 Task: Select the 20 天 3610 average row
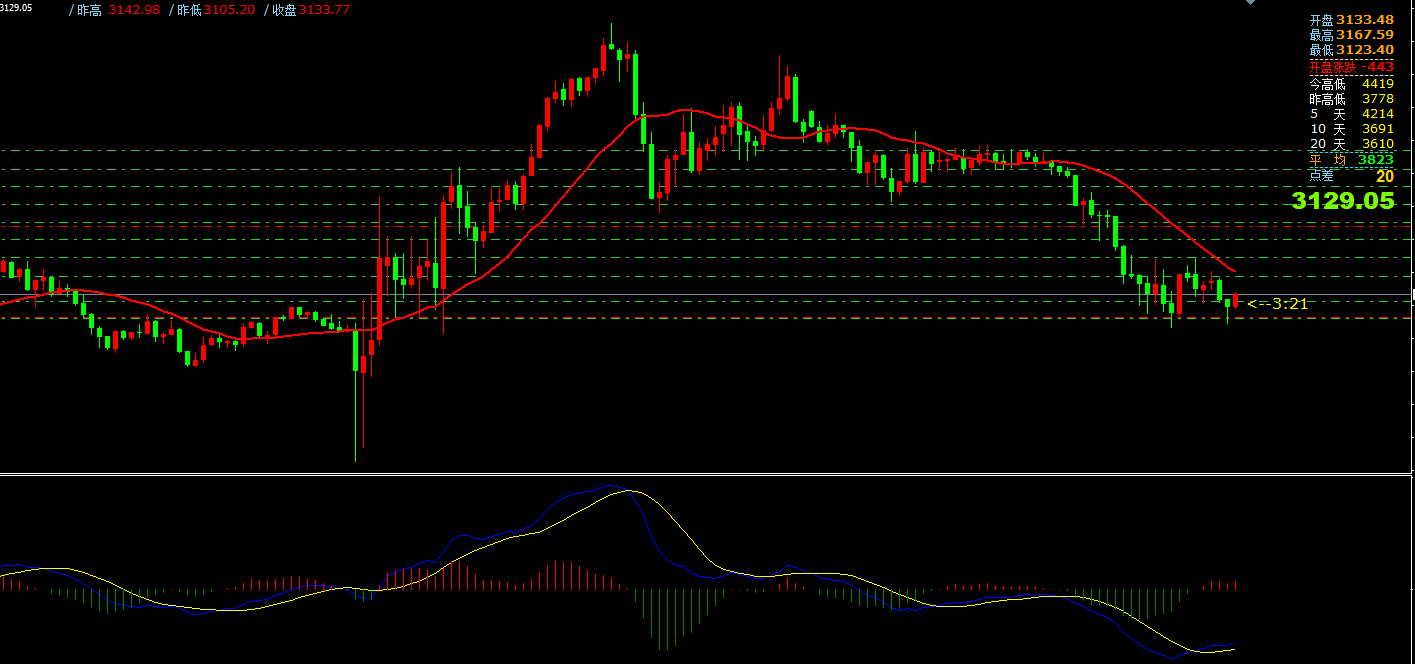pos(1351,144)
